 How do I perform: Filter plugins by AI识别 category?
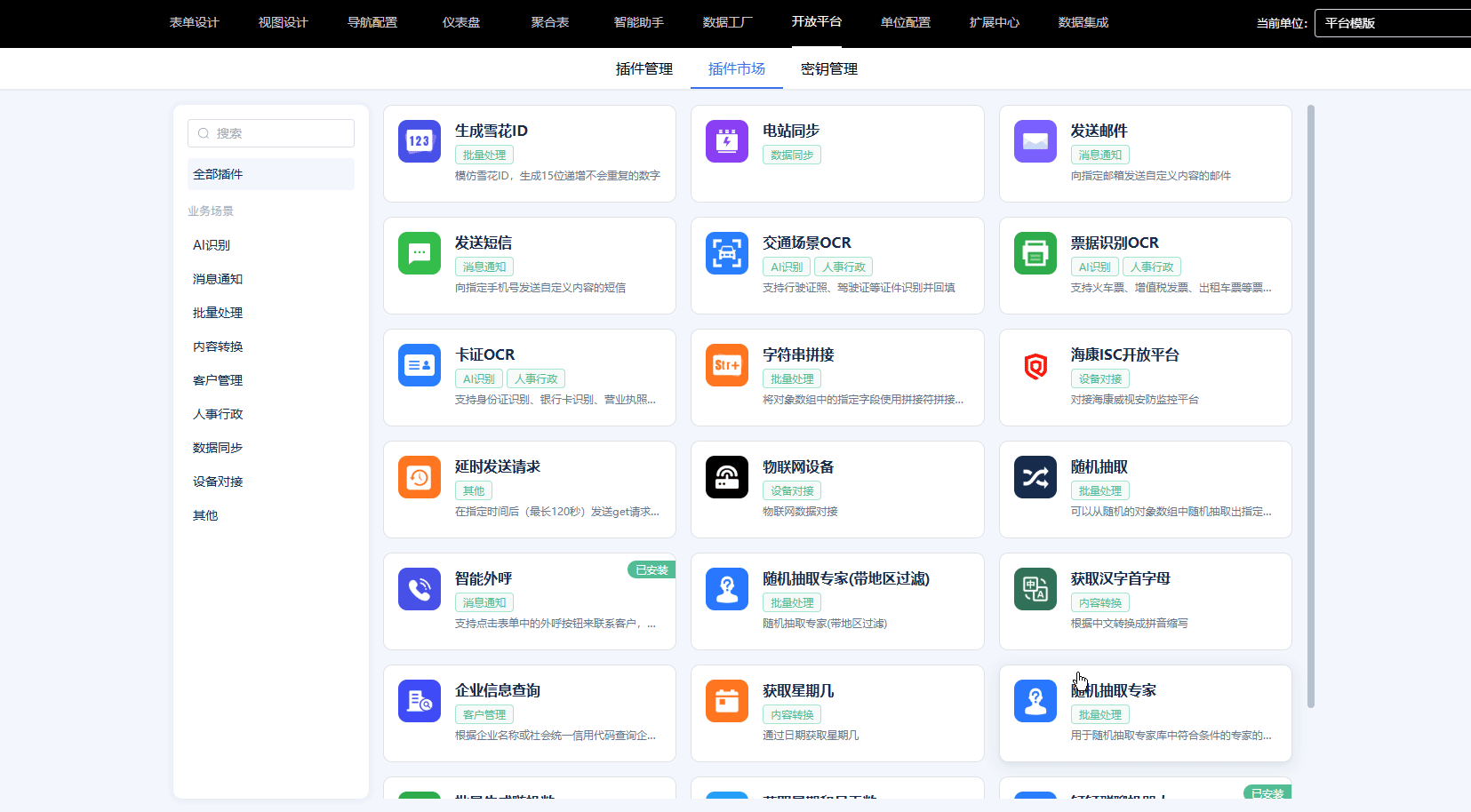212,245
